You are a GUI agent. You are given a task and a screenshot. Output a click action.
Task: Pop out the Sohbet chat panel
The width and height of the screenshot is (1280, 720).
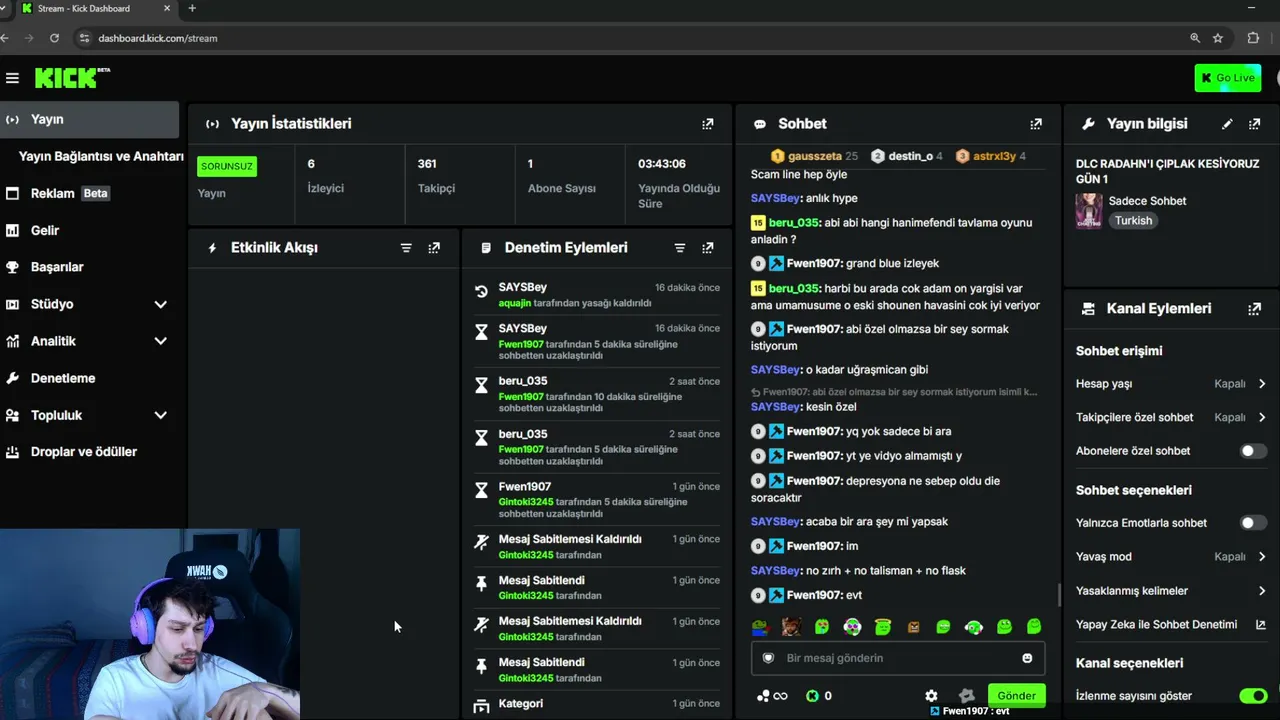[1036, 124]
